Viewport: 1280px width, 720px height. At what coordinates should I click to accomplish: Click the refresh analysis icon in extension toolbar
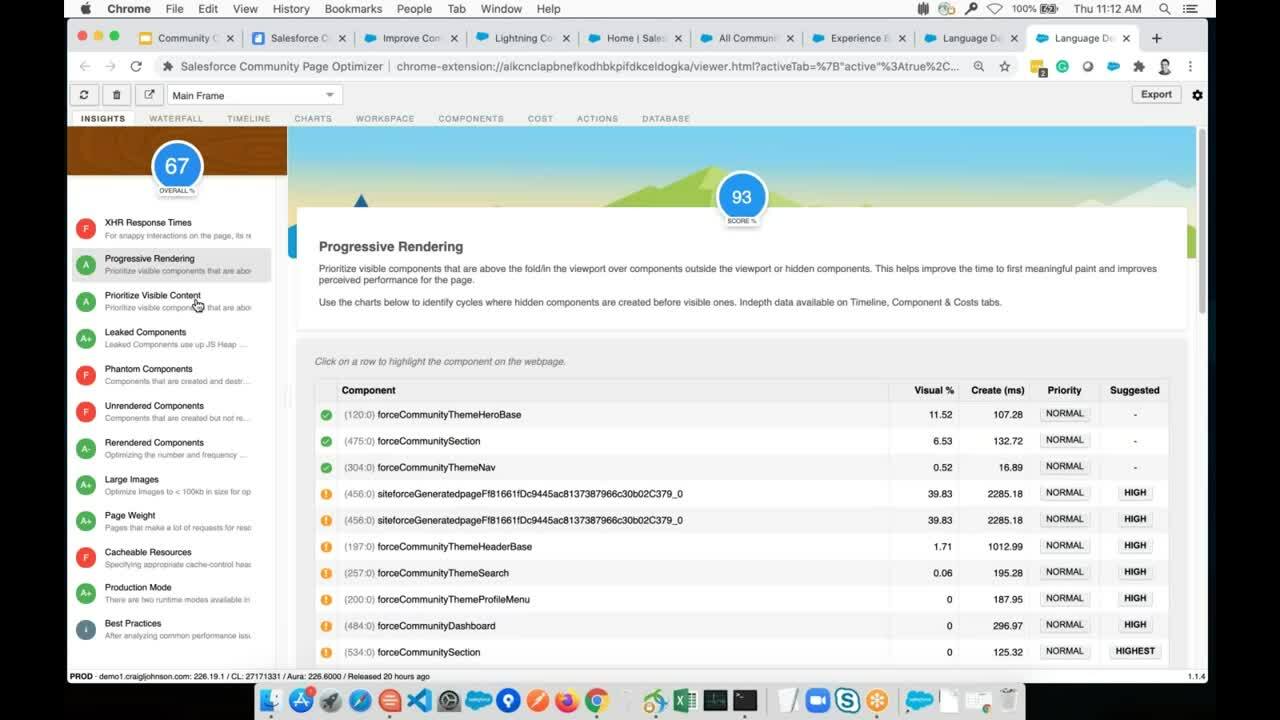click(84, 95)
